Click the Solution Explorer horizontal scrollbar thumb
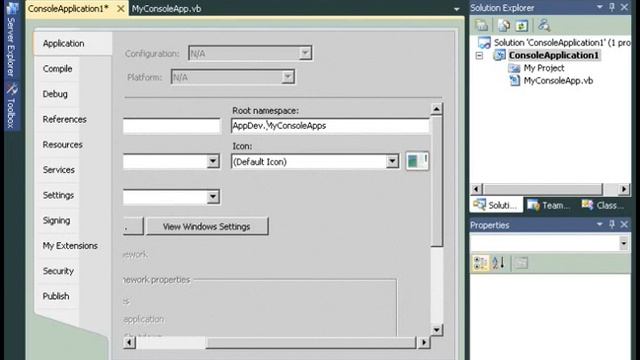The image size is (640, 360). click(x=543, y=189)
